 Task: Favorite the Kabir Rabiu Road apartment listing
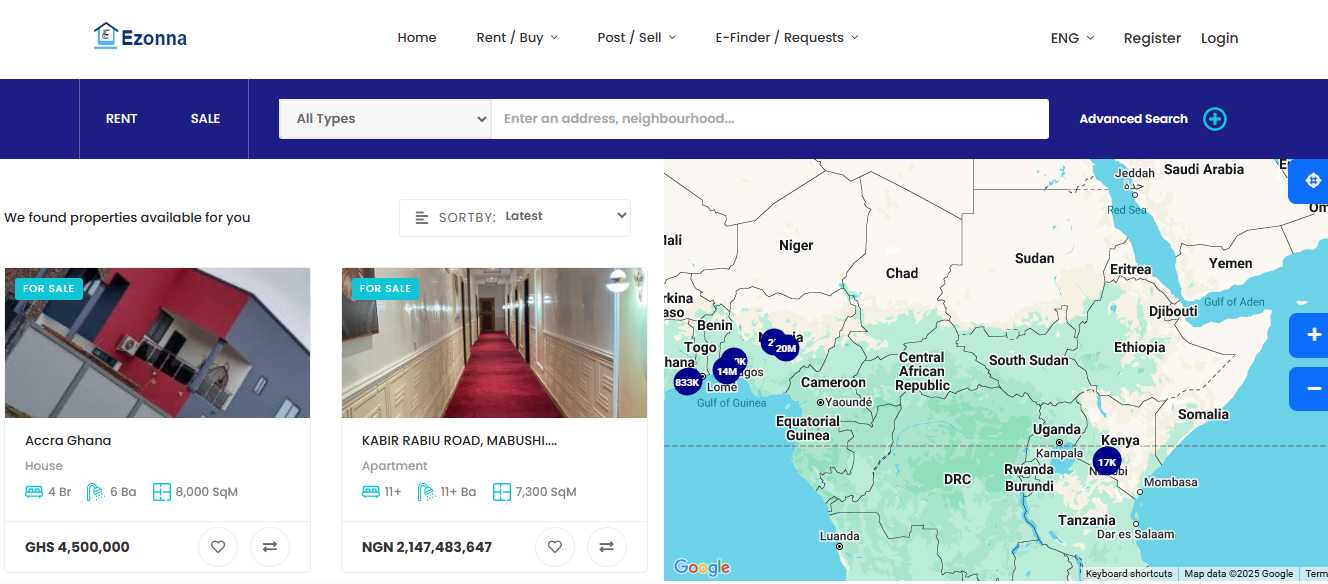coord(555,547)
